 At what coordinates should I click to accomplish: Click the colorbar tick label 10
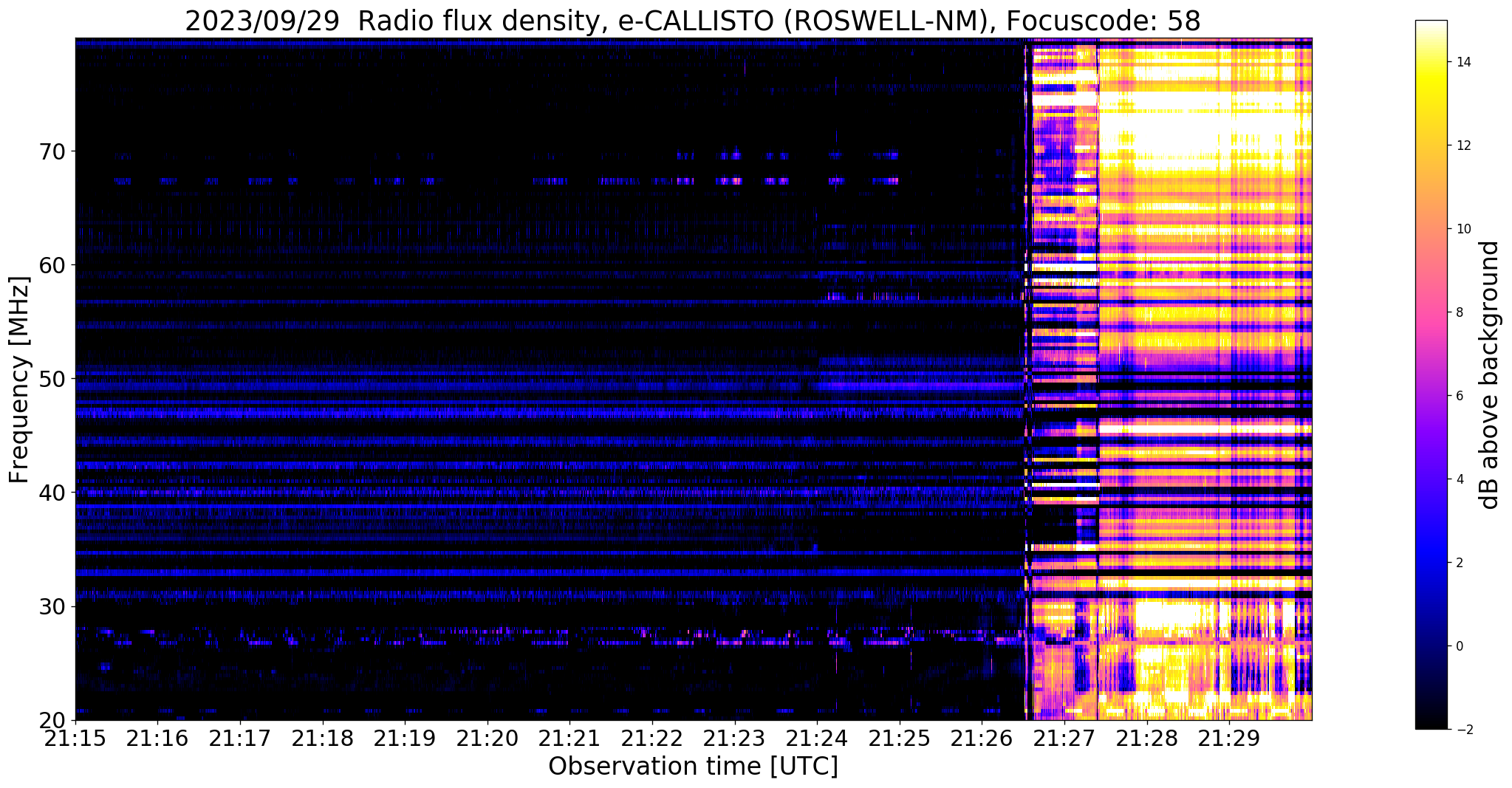click(1463, 229)
